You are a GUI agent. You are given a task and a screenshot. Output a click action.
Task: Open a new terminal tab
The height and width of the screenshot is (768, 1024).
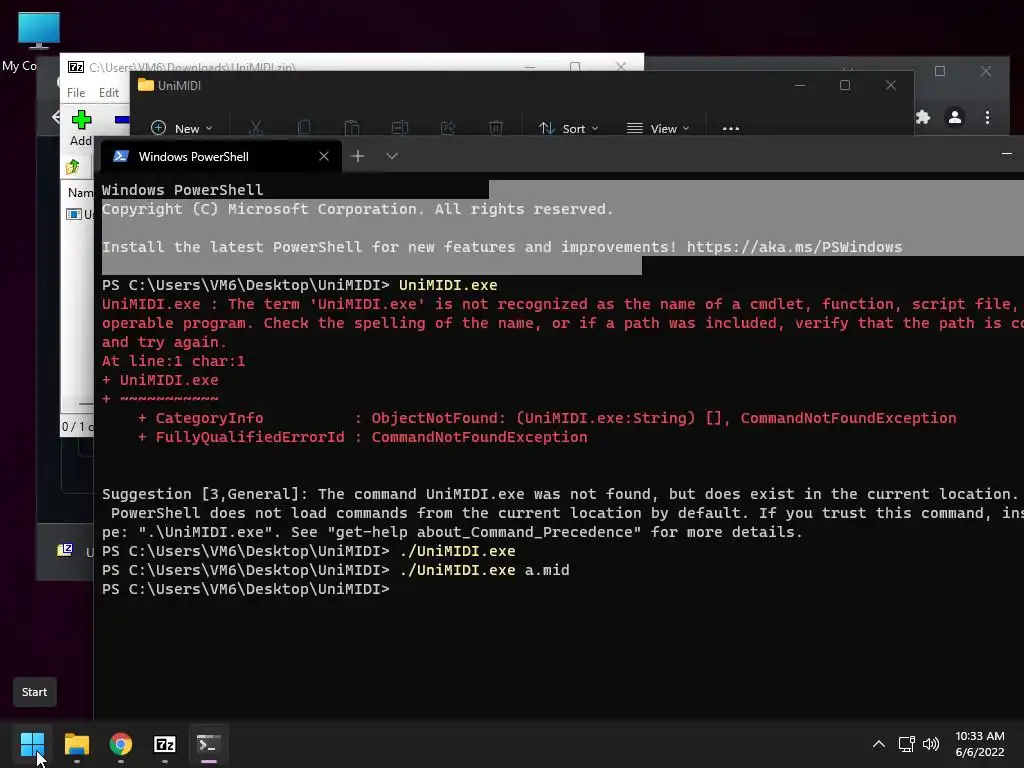[x=358, y=156]
